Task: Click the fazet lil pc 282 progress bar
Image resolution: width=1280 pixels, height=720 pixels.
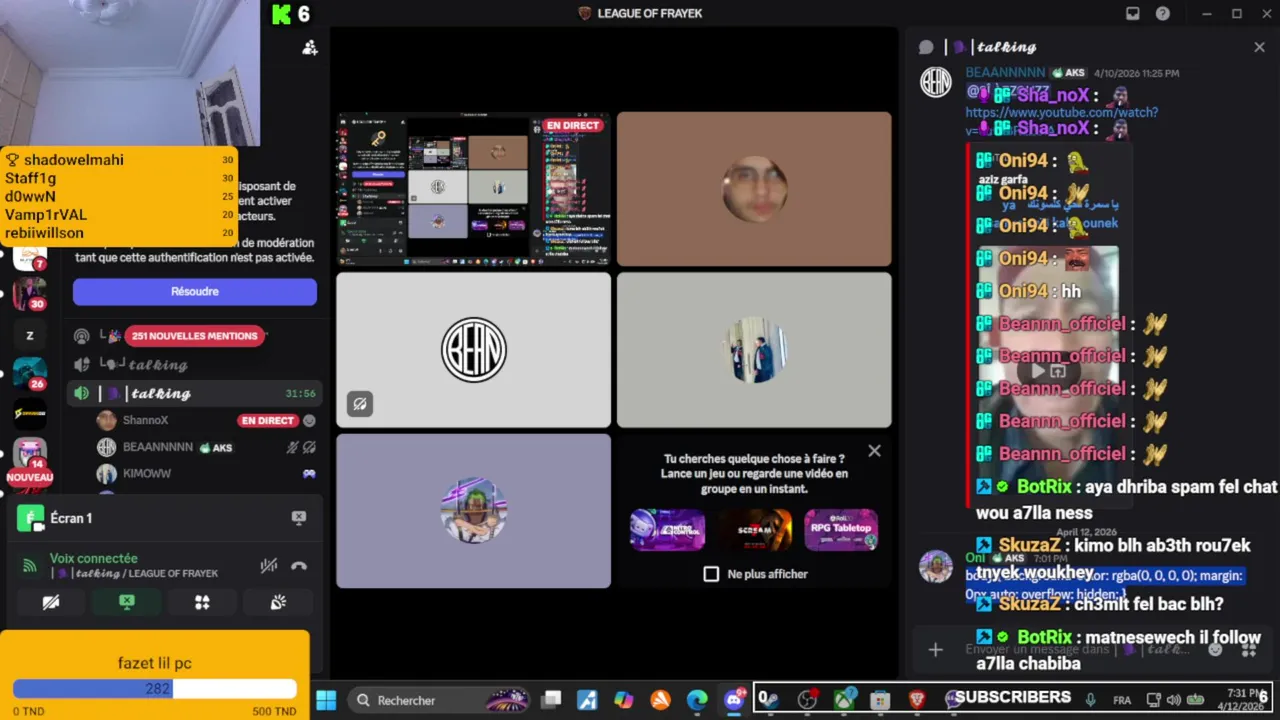Action: coord(155,689)
